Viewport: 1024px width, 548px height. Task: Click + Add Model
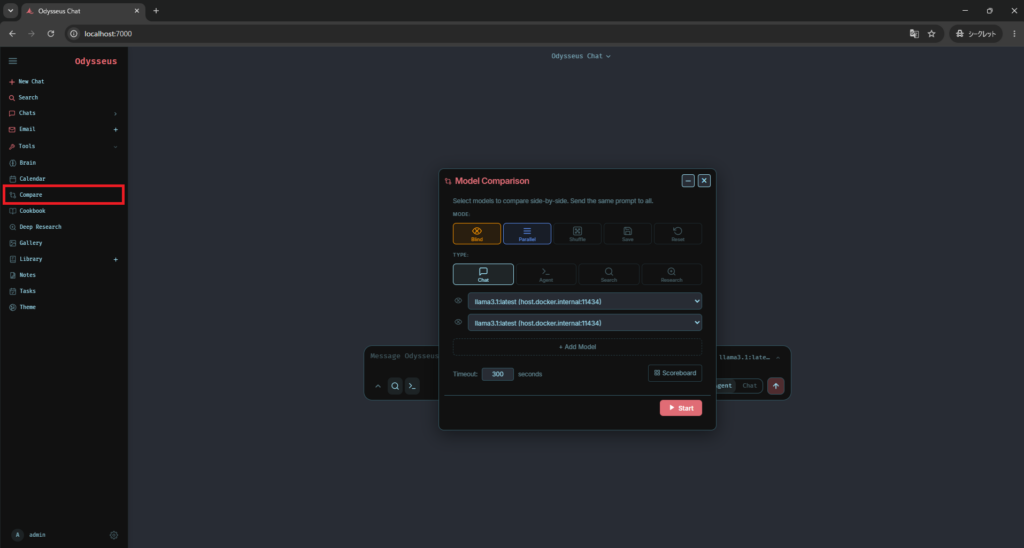[577, 347]
